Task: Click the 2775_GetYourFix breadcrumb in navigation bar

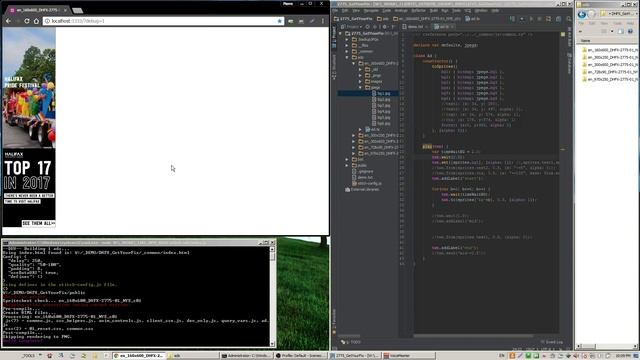Action: [353, 19]
